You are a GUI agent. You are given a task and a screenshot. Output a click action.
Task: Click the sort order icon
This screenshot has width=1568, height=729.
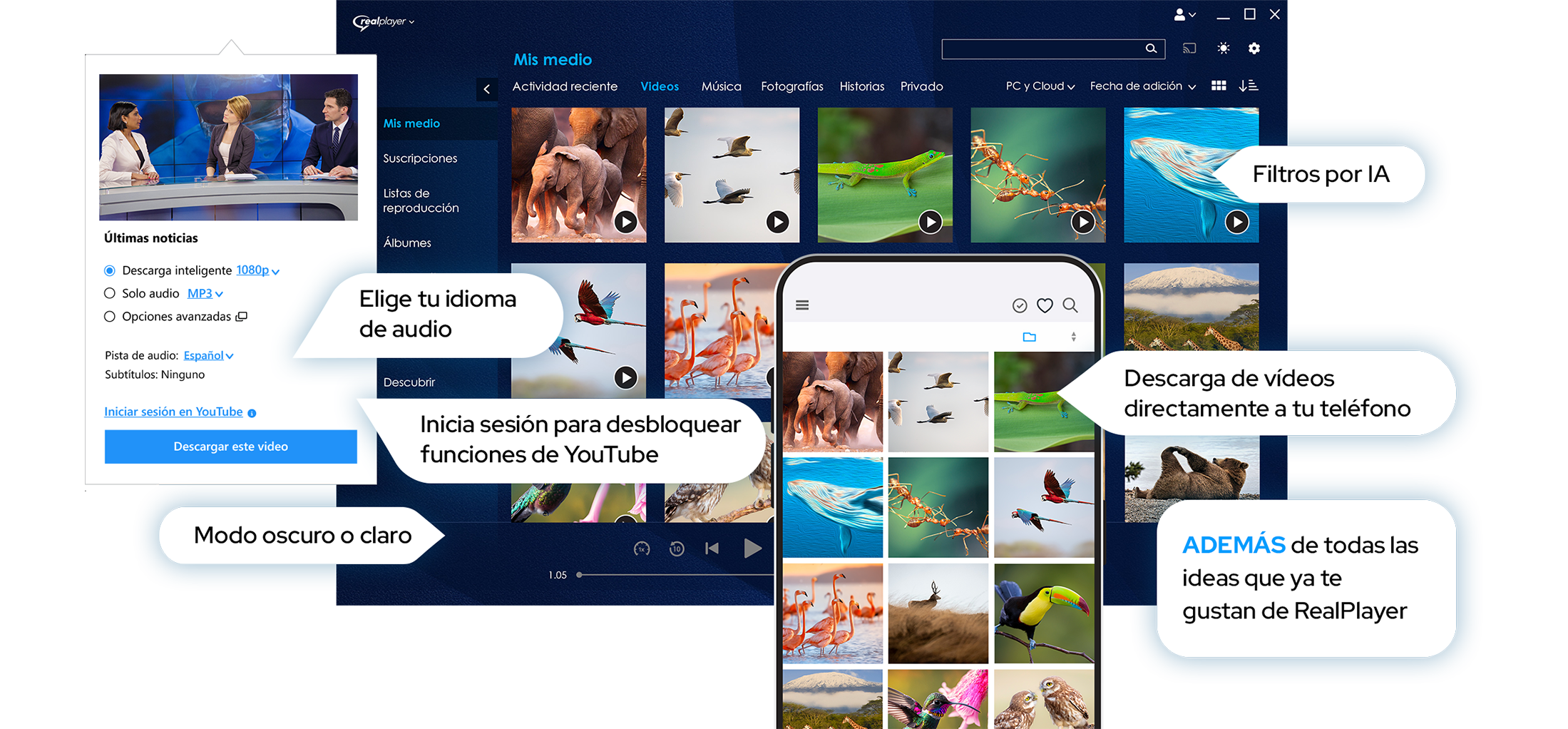(1248, 86)
